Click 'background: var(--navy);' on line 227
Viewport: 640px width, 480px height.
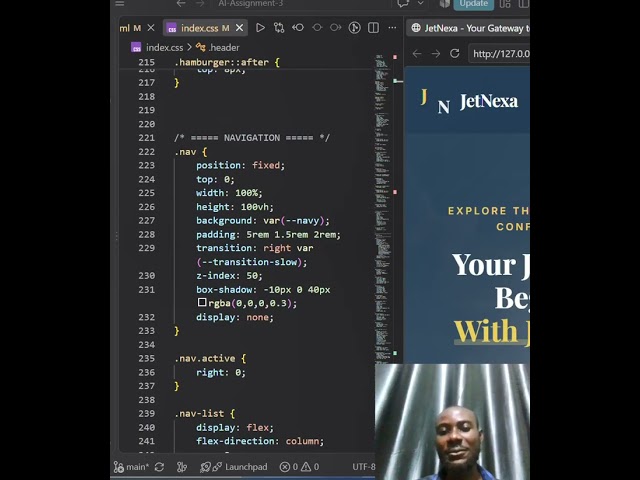coord(262,220)
